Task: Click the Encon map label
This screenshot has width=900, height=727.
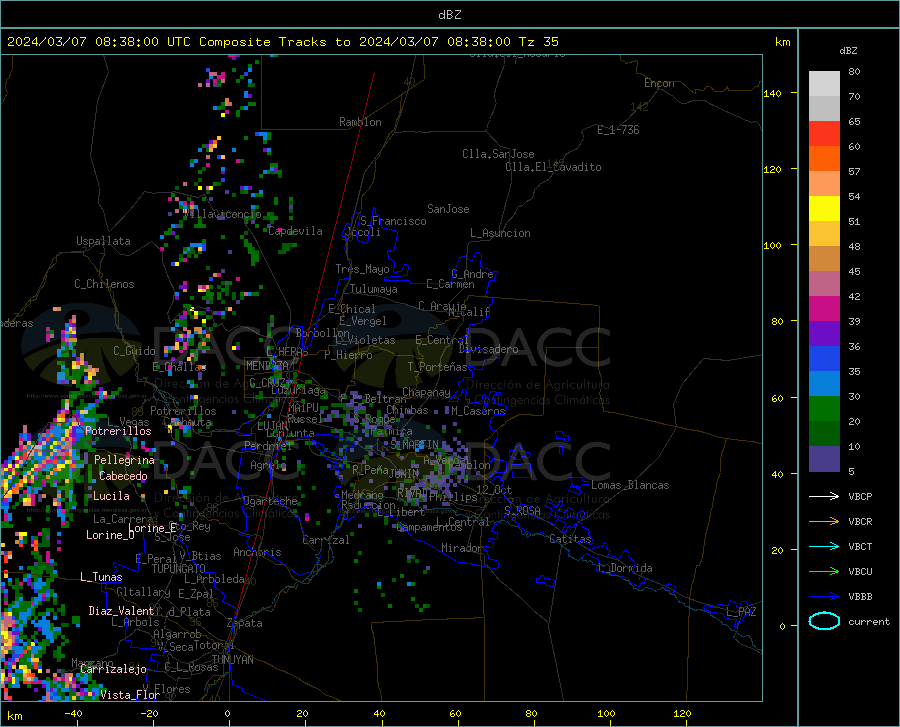Action: [659, 83]
